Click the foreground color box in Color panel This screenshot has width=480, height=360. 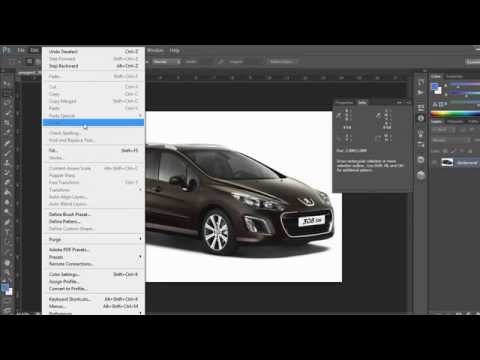(x=435, y=87)
